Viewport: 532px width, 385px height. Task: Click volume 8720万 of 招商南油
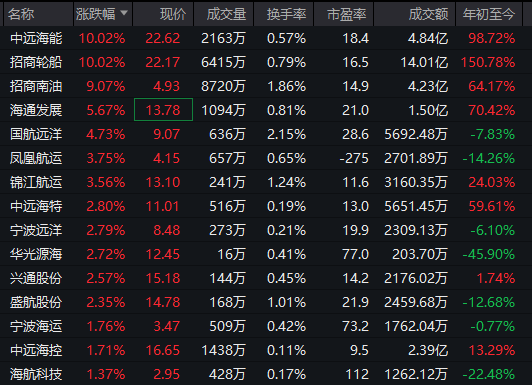tap(223, 86)
